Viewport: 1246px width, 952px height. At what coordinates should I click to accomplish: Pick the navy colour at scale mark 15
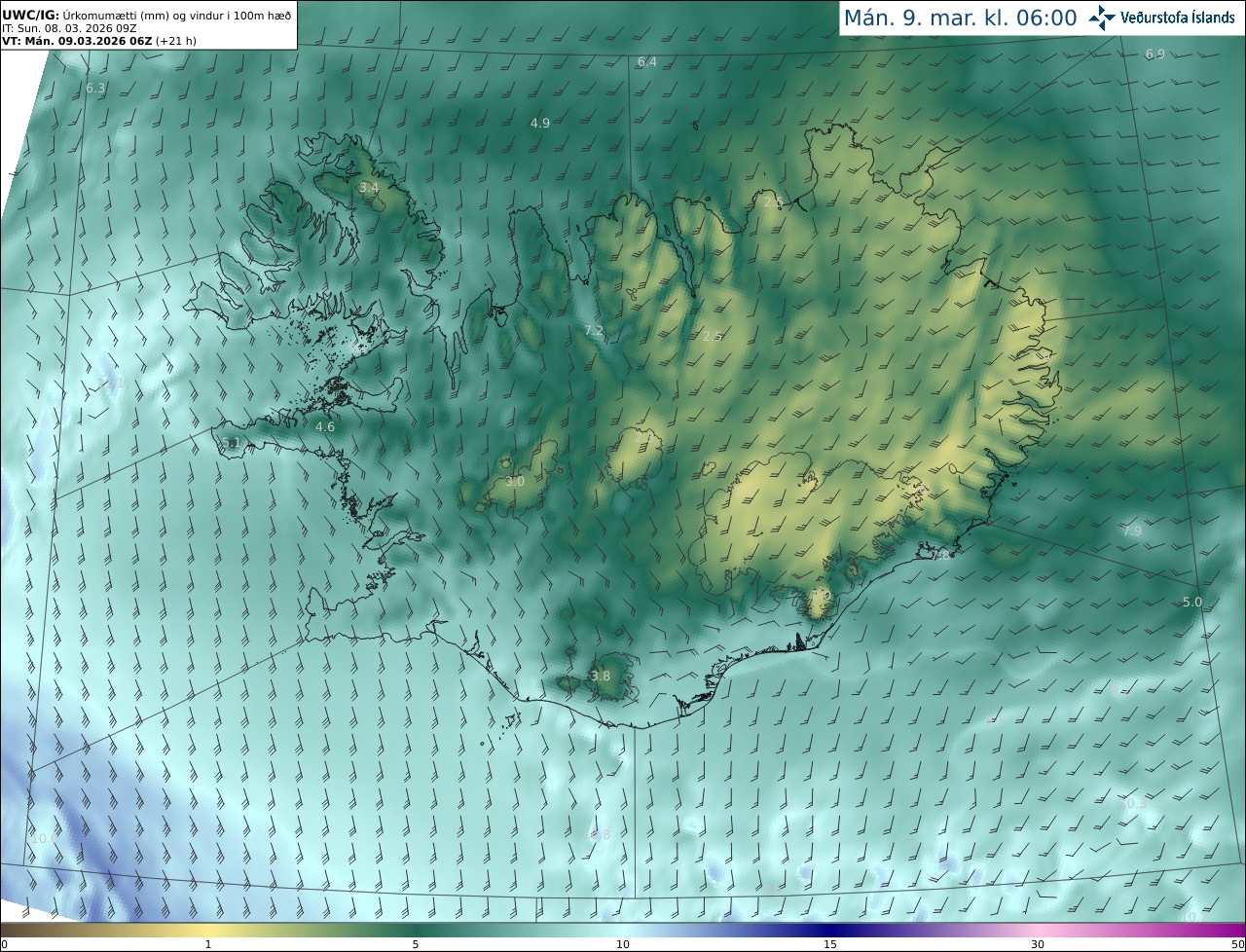coord(830,930)
